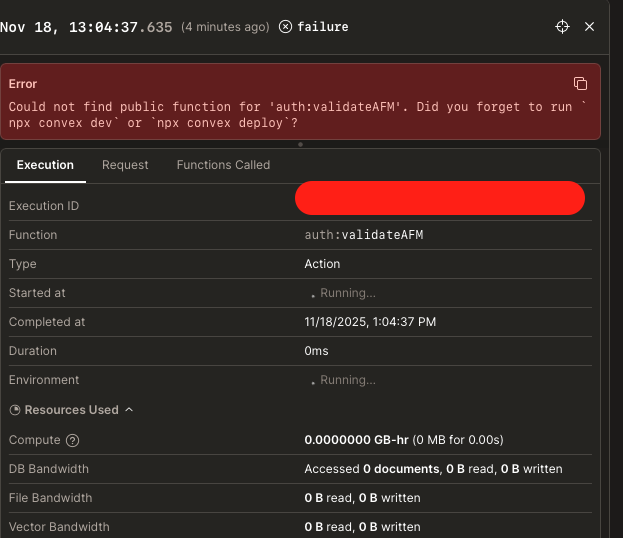Click the small panel-resize dot below the error

[300, 144]
